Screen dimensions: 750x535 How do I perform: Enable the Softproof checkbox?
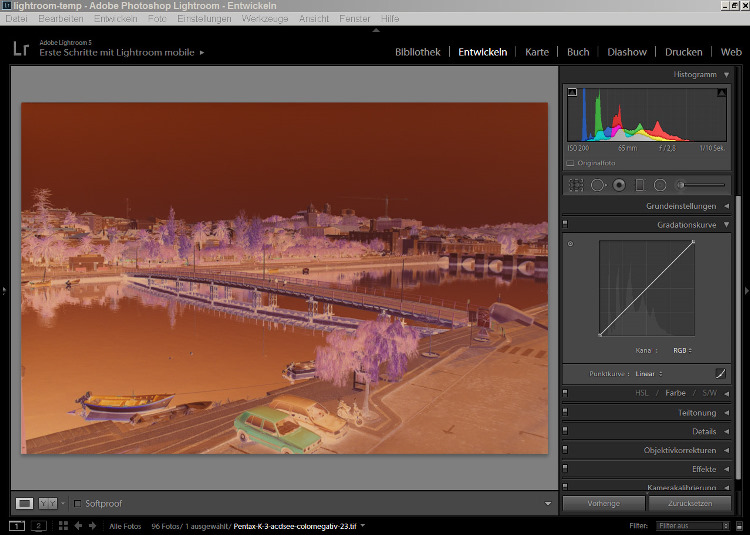(x=77, y=503)
